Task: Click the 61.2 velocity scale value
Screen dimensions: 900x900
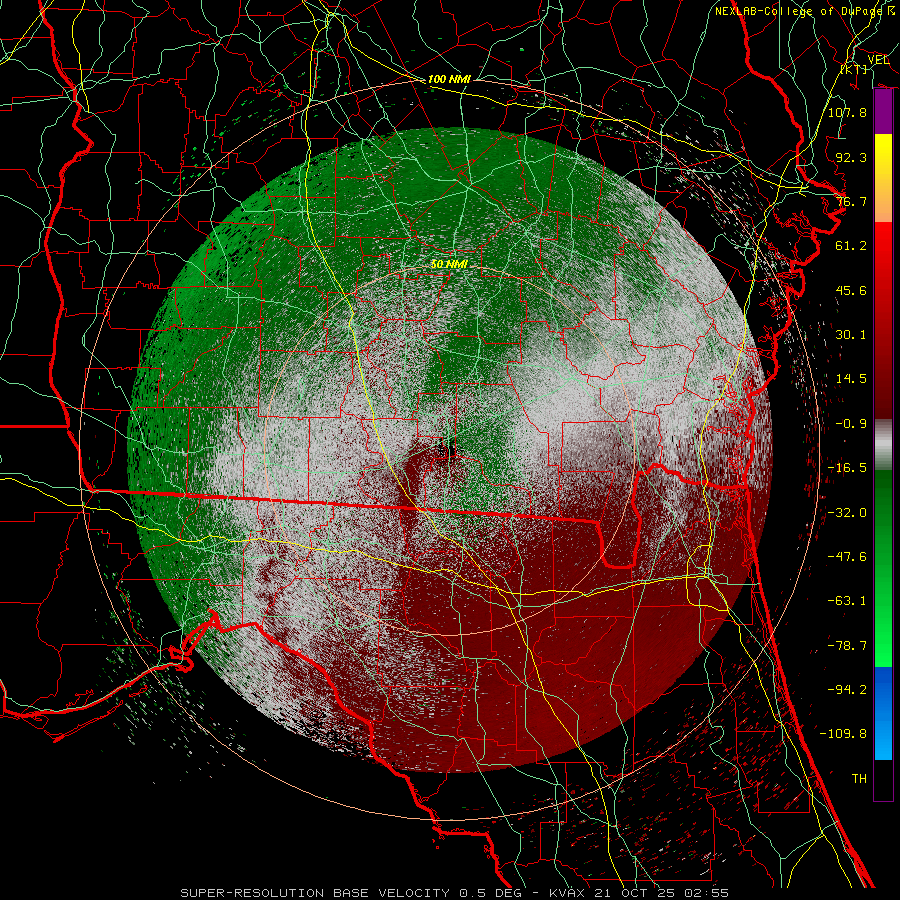Action: 851,246
